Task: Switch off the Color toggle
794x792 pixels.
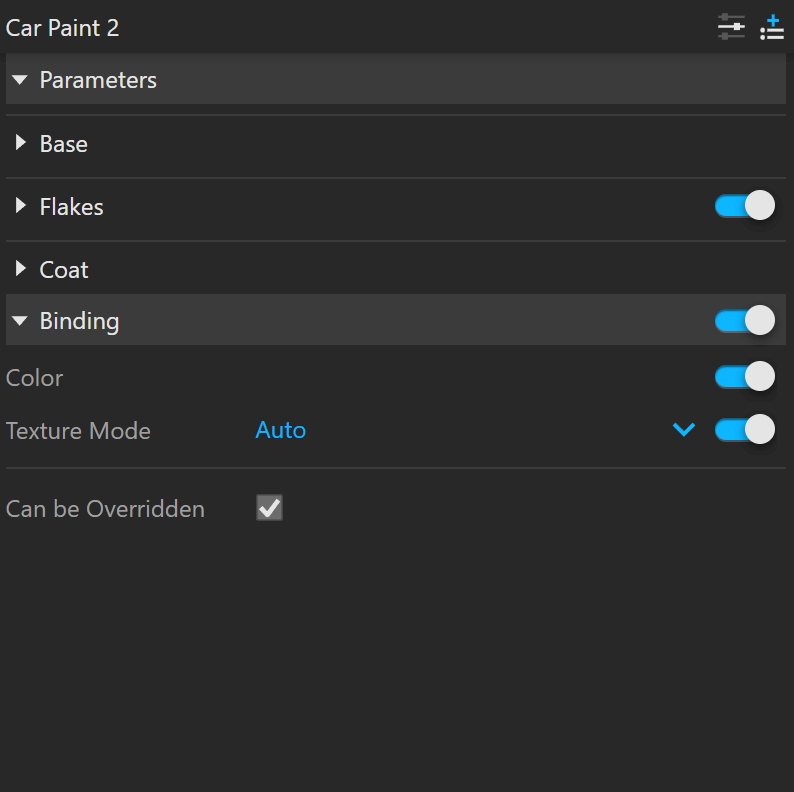Action: coord(745,376)
